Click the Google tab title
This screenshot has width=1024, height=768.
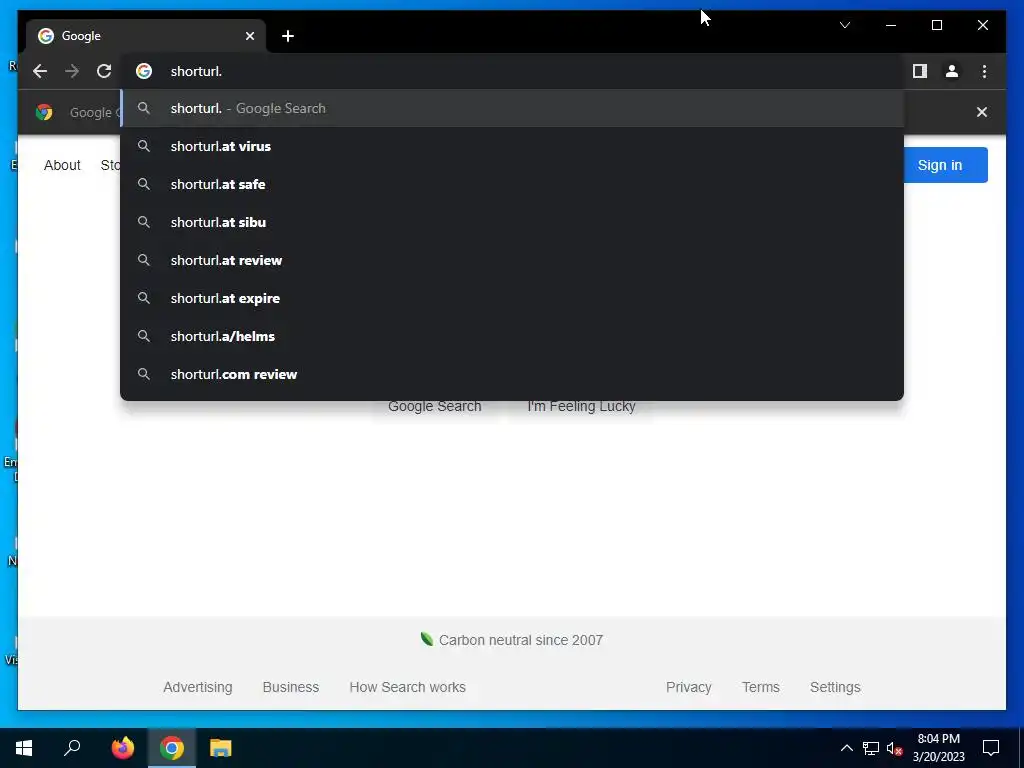point(81,36)
